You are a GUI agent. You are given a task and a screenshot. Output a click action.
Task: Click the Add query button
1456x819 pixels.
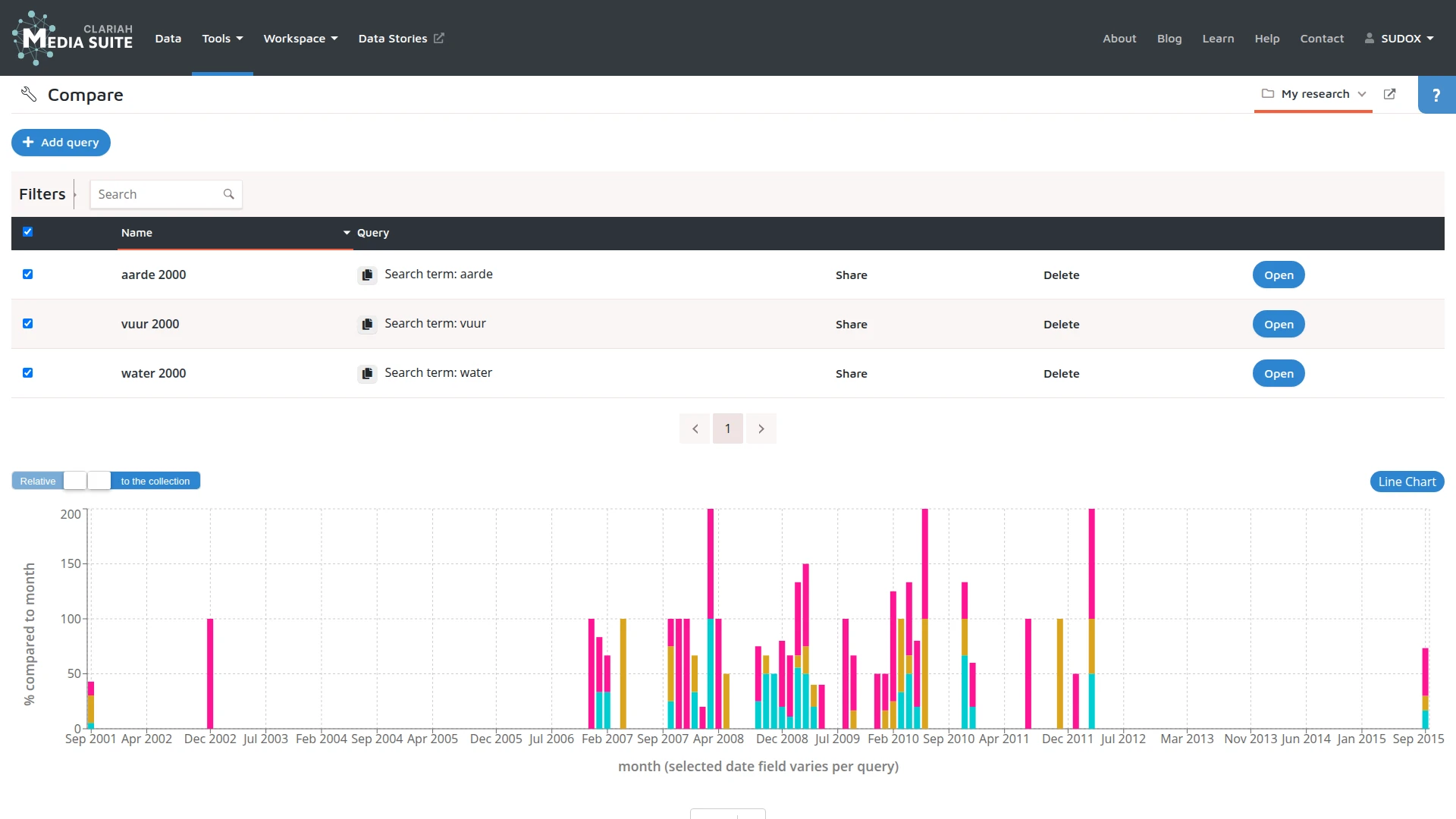click(61, 143)
